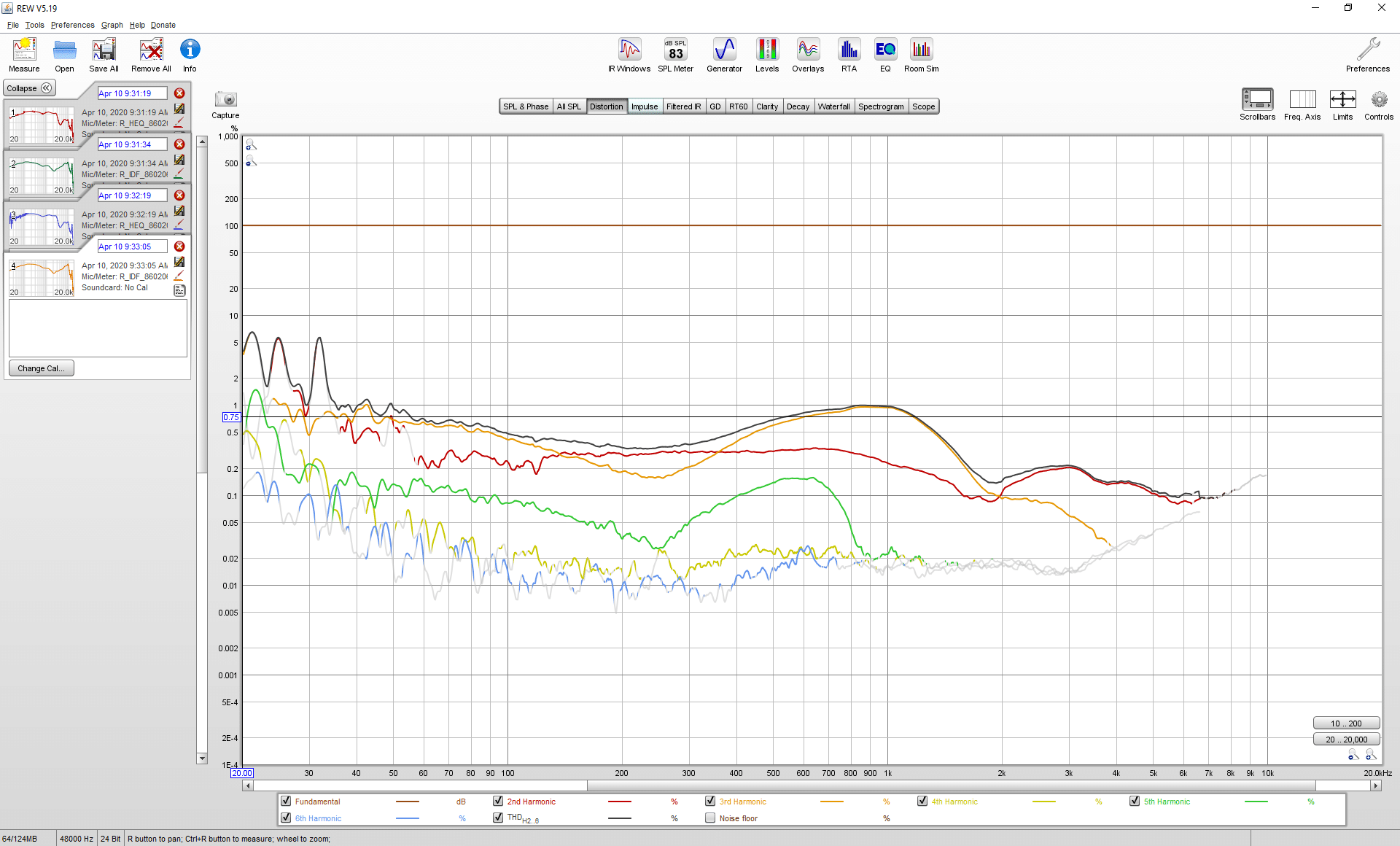Open the 3rd Harmonic unit selector
Screen dimensions: 1400x846
(x=886, y=802)
